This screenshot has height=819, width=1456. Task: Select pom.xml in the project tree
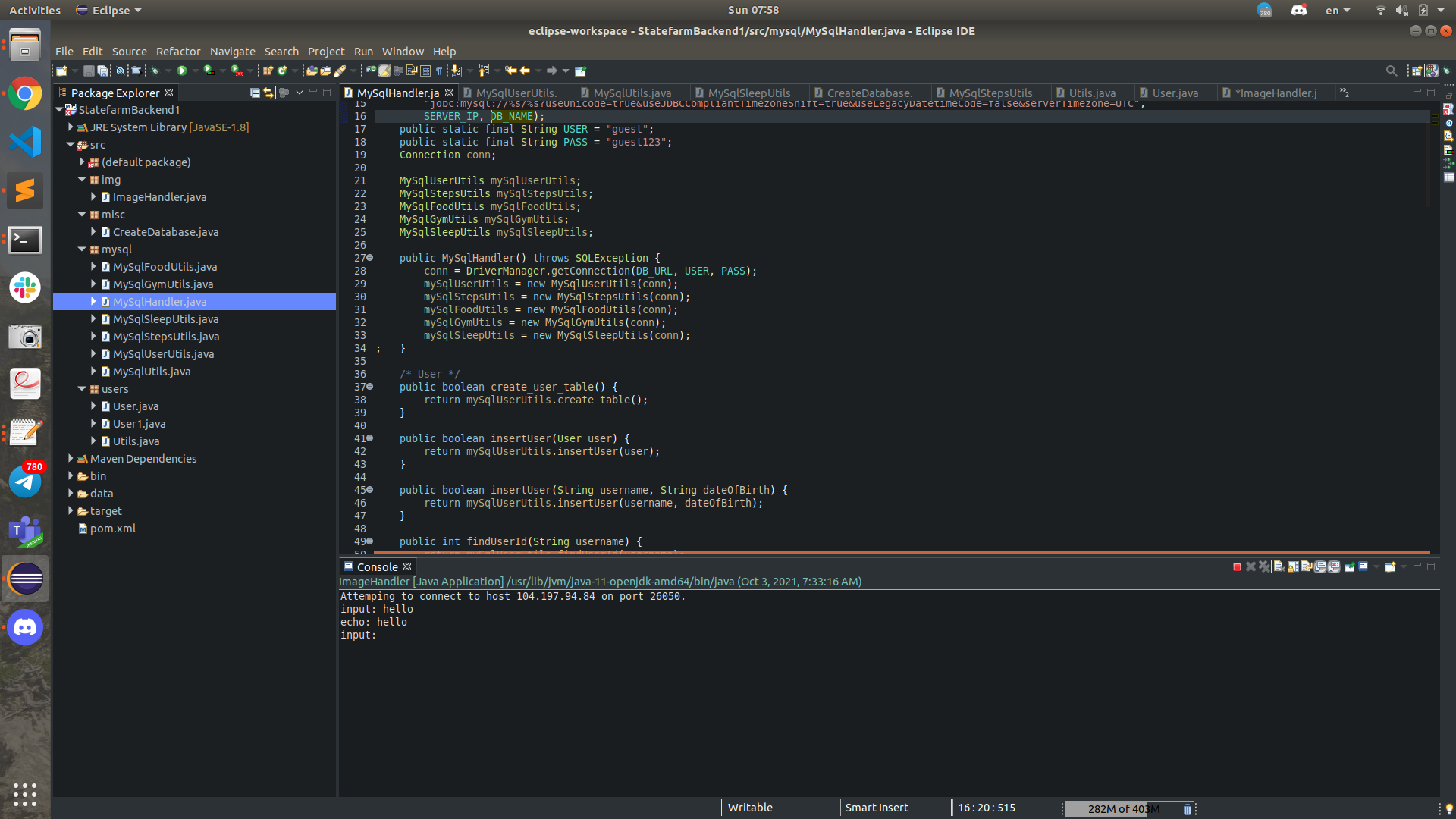click(x=112, y=529)
